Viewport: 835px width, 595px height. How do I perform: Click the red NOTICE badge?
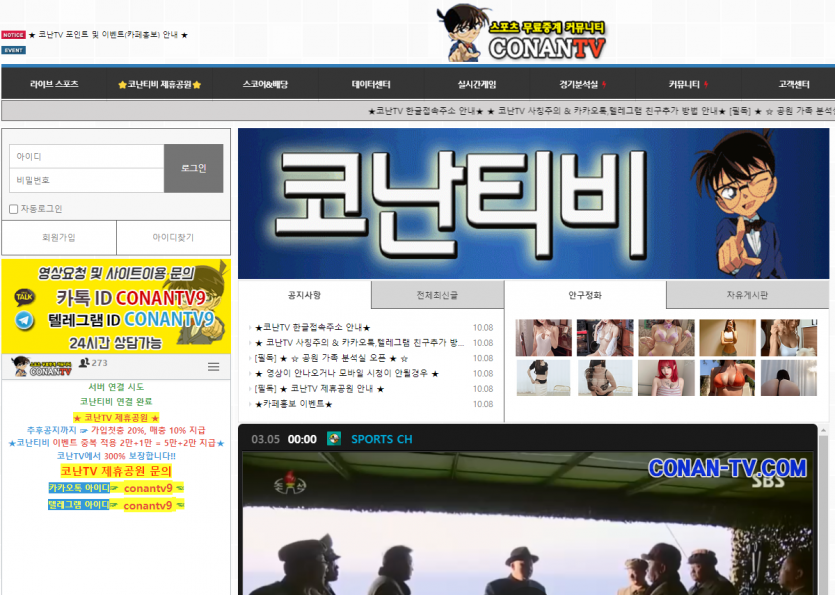[13, 35]
